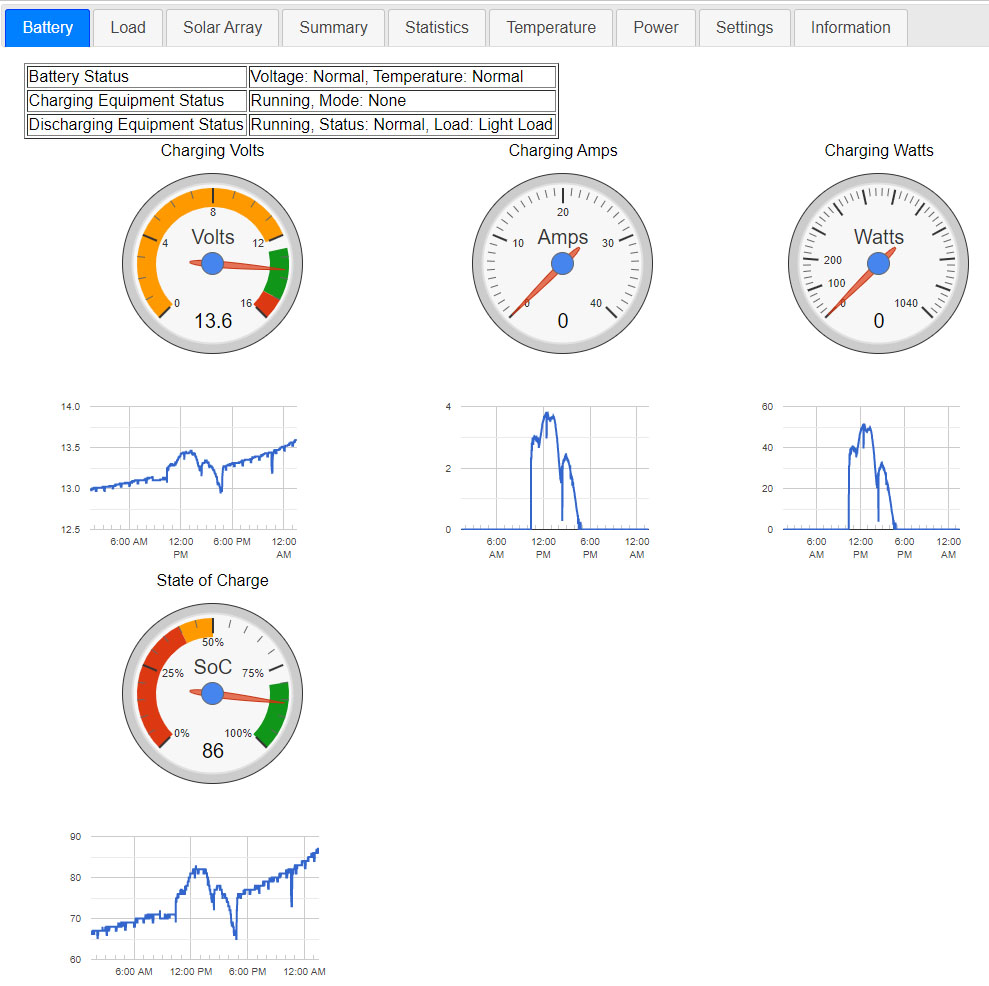The image size is (989, 986).
Task: Open the Solar Array tab
Action: [222, 28]
